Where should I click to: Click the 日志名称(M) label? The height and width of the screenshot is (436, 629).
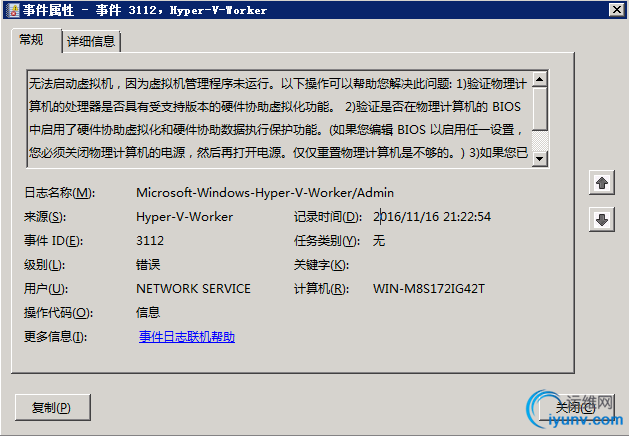coord(60,193)
